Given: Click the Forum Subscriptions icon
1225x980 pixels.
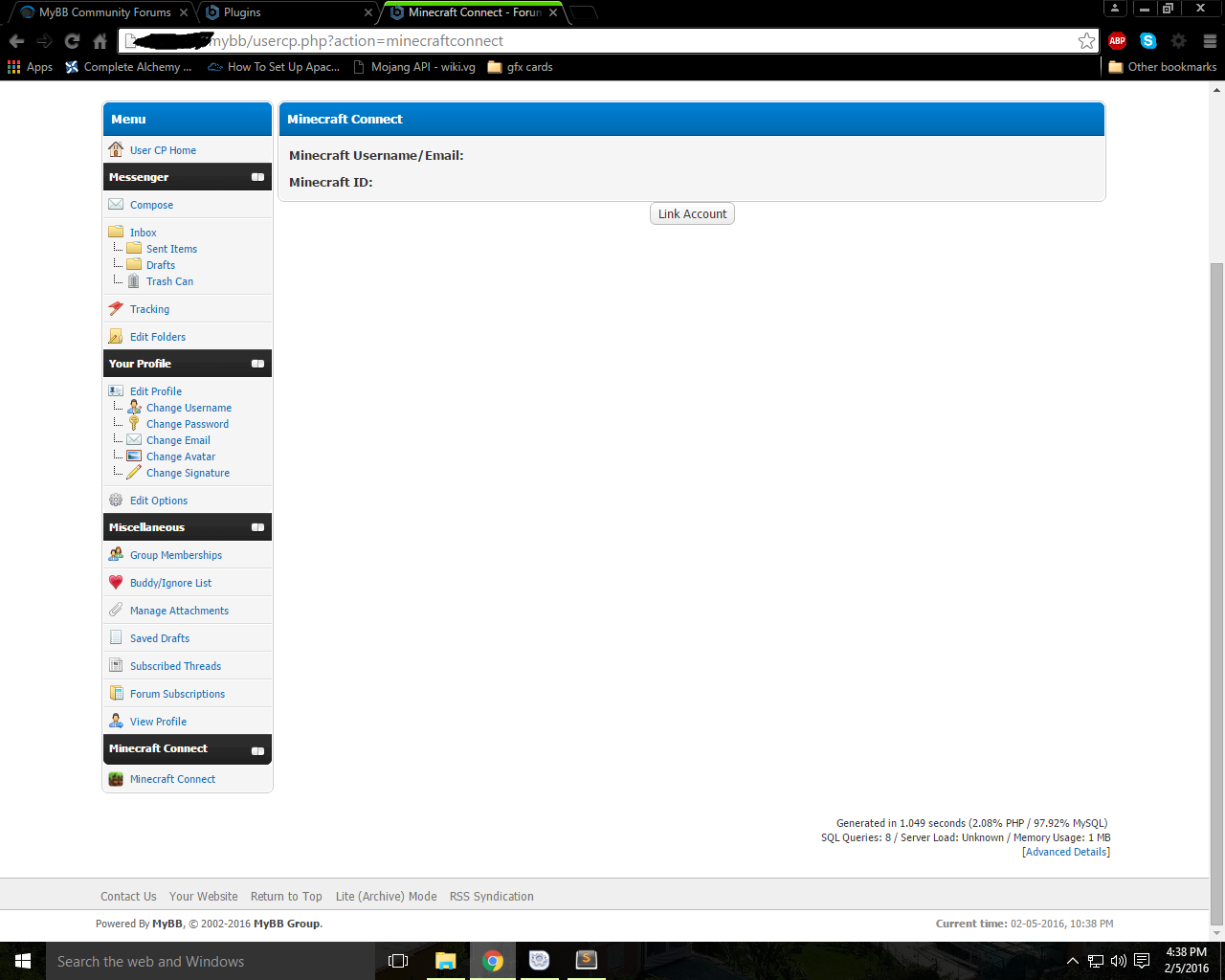Looking at the screenshot, I should [x=116, y=693].
